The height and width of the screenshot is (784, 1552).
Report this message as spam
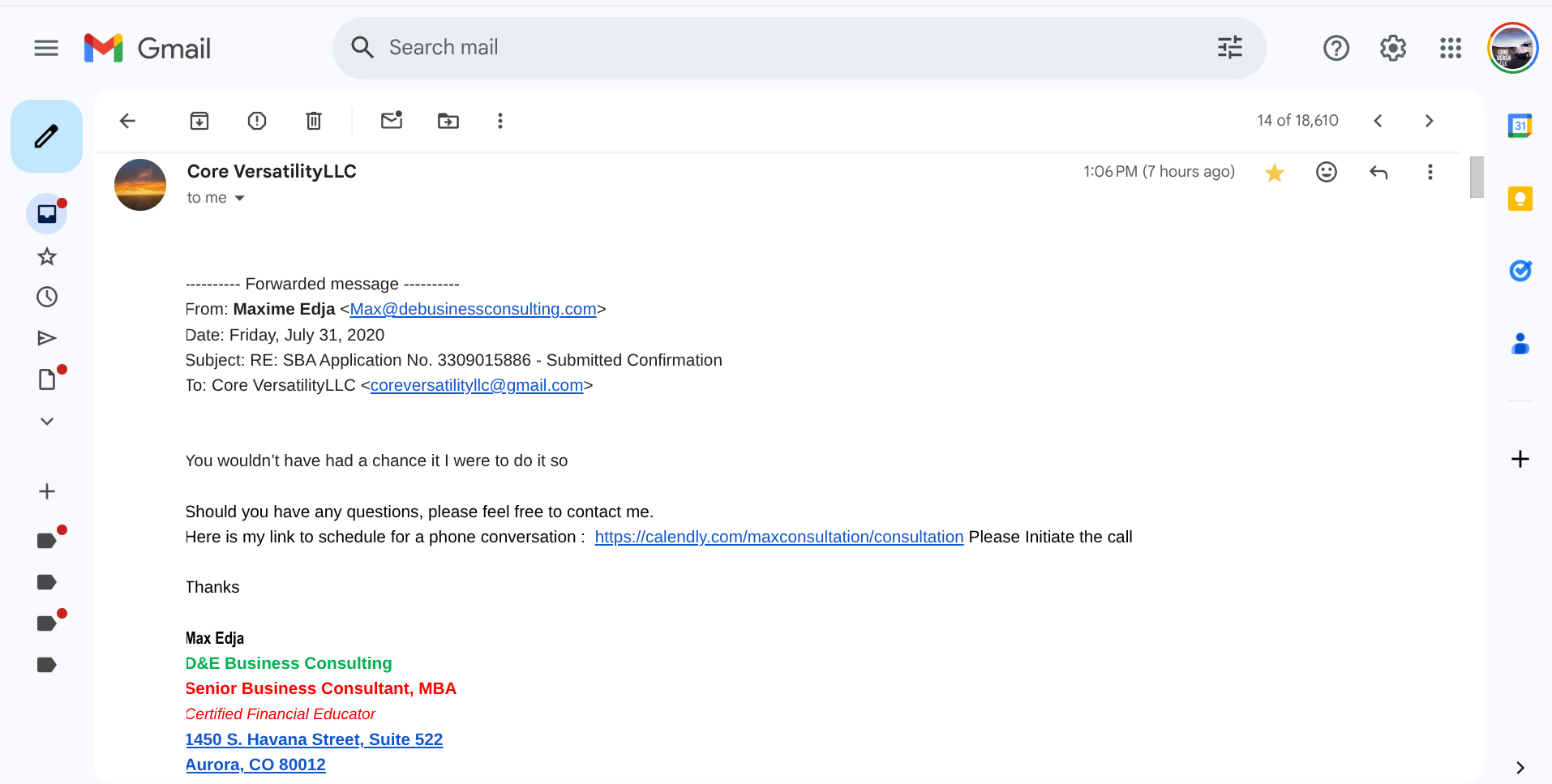pos(256,121)
